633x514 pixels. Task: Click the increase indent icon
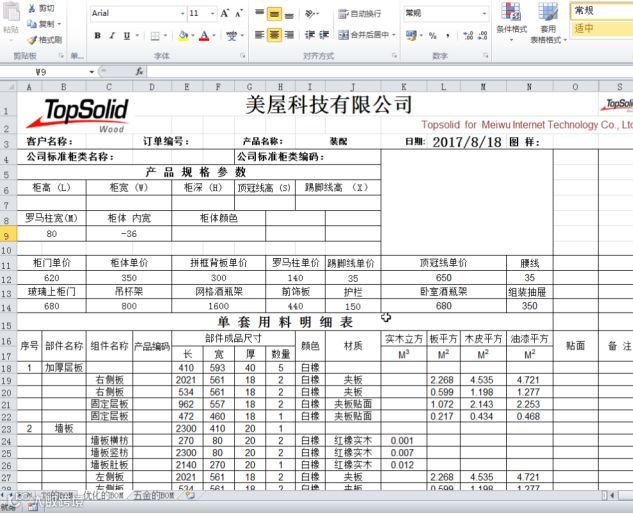(x=324, y=35)
